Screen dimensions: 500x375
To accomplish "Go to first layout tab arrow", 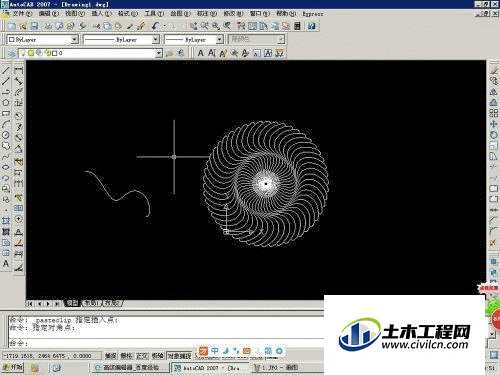I will (x=30, y=304).
